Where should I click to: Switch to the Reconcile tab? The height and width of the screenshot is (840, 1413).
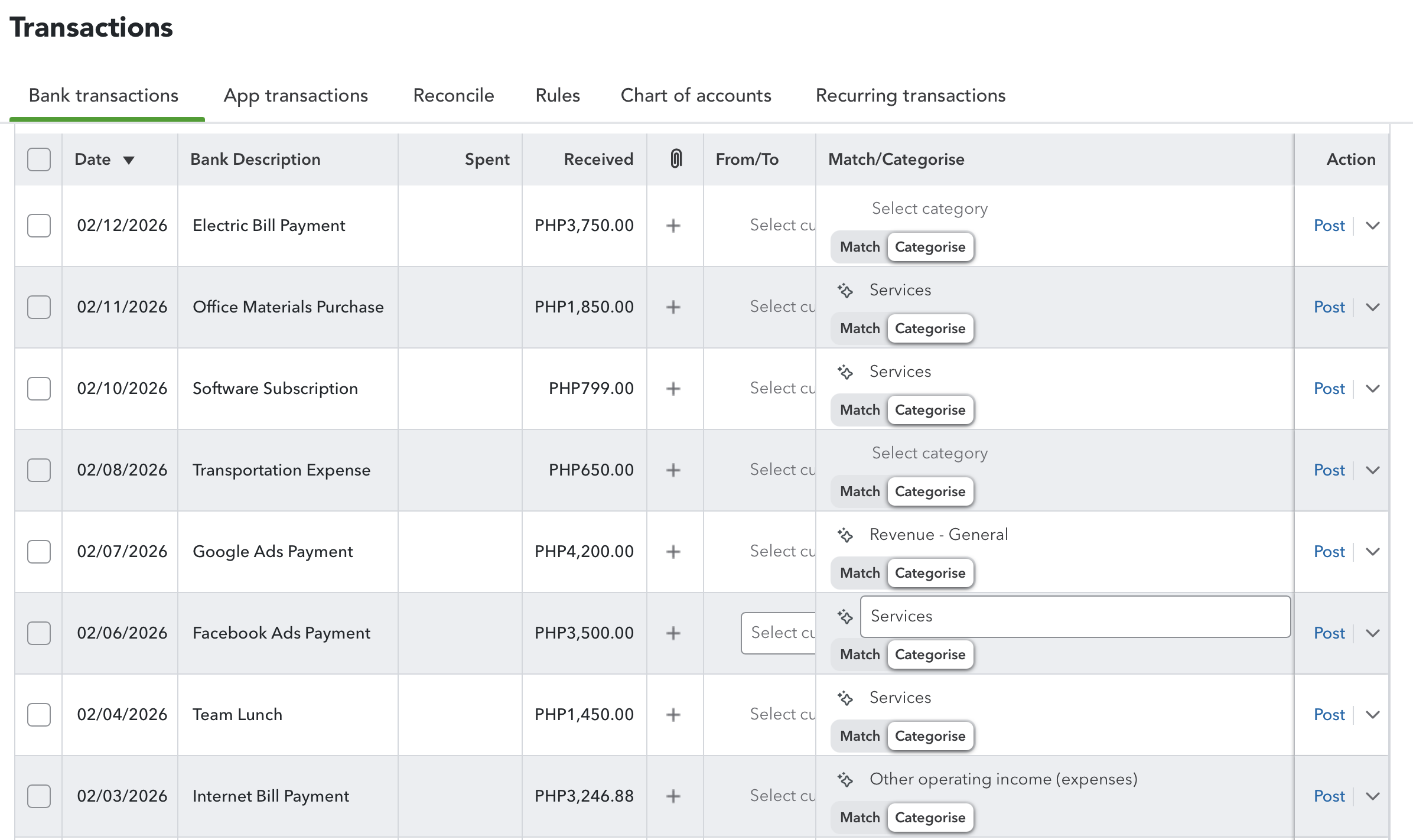(x=453, y=96)
